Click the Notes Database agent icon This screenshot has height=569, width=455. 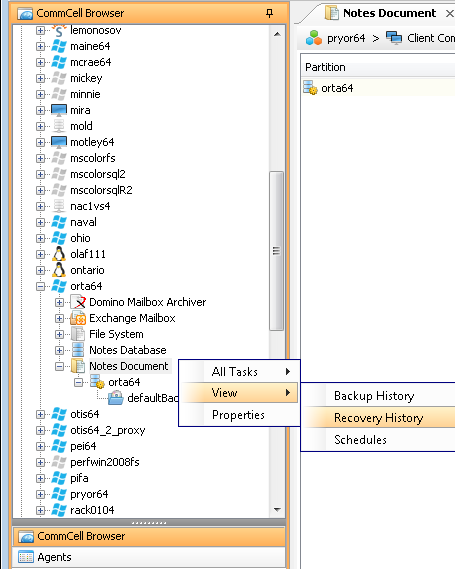[78, 350]
